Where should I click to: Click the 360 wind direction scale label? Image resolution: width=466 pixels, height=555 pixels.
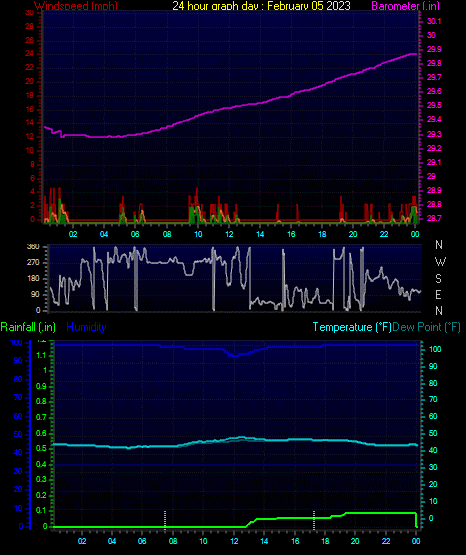pos(33,247)
